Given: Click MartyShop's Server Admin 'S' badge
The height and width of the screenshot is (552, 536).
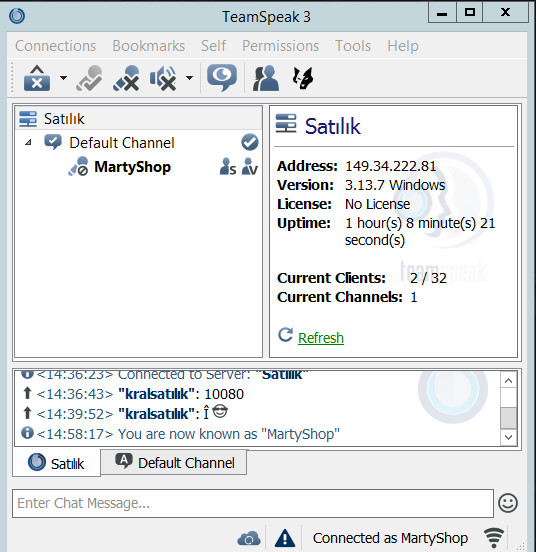Looking at the screenshot, I should (228, 167).
